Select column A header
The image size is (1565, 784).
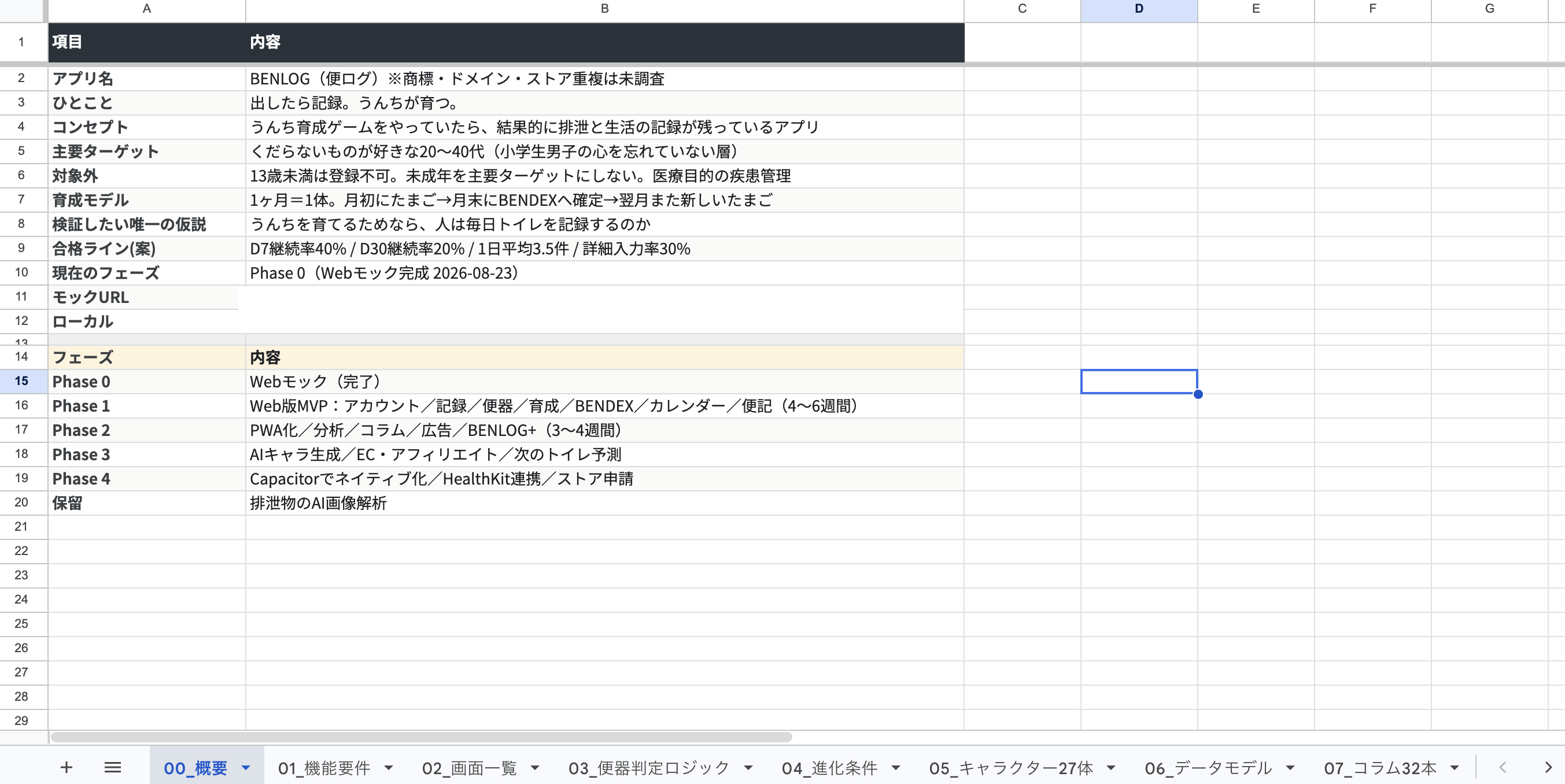coord(146,9)
